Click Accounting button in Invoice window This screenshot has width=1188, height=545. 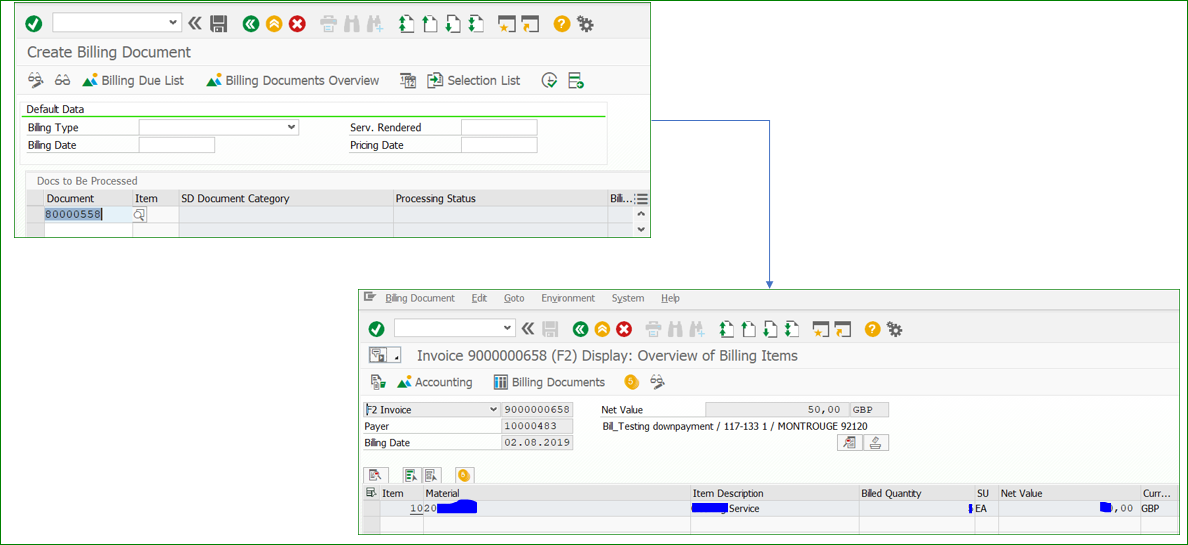pos(435,382)
